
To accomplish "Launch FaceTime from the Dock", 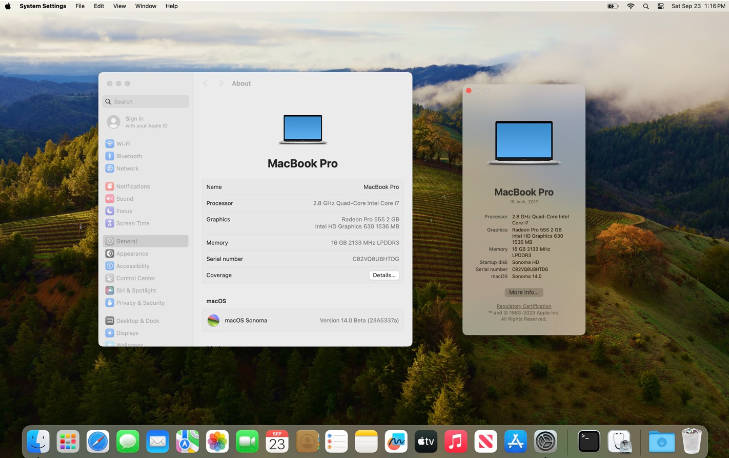I will click(247, 441).
